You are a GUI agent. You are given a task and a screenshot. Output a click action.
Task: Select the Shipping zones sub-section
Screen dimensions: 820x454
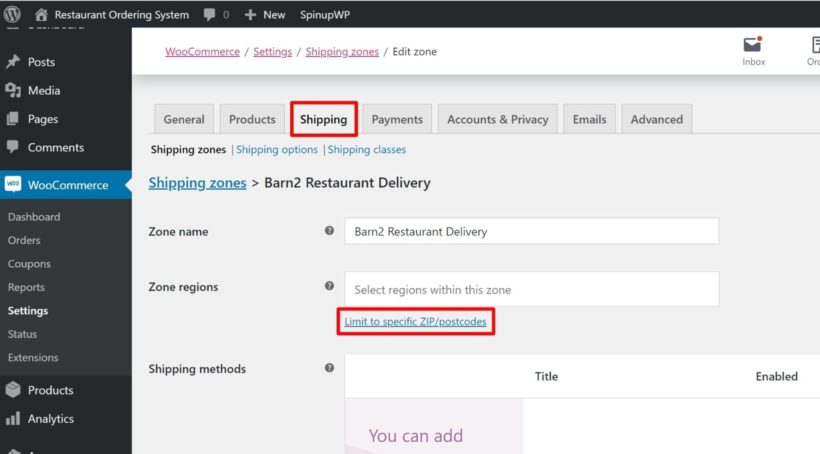188,150
